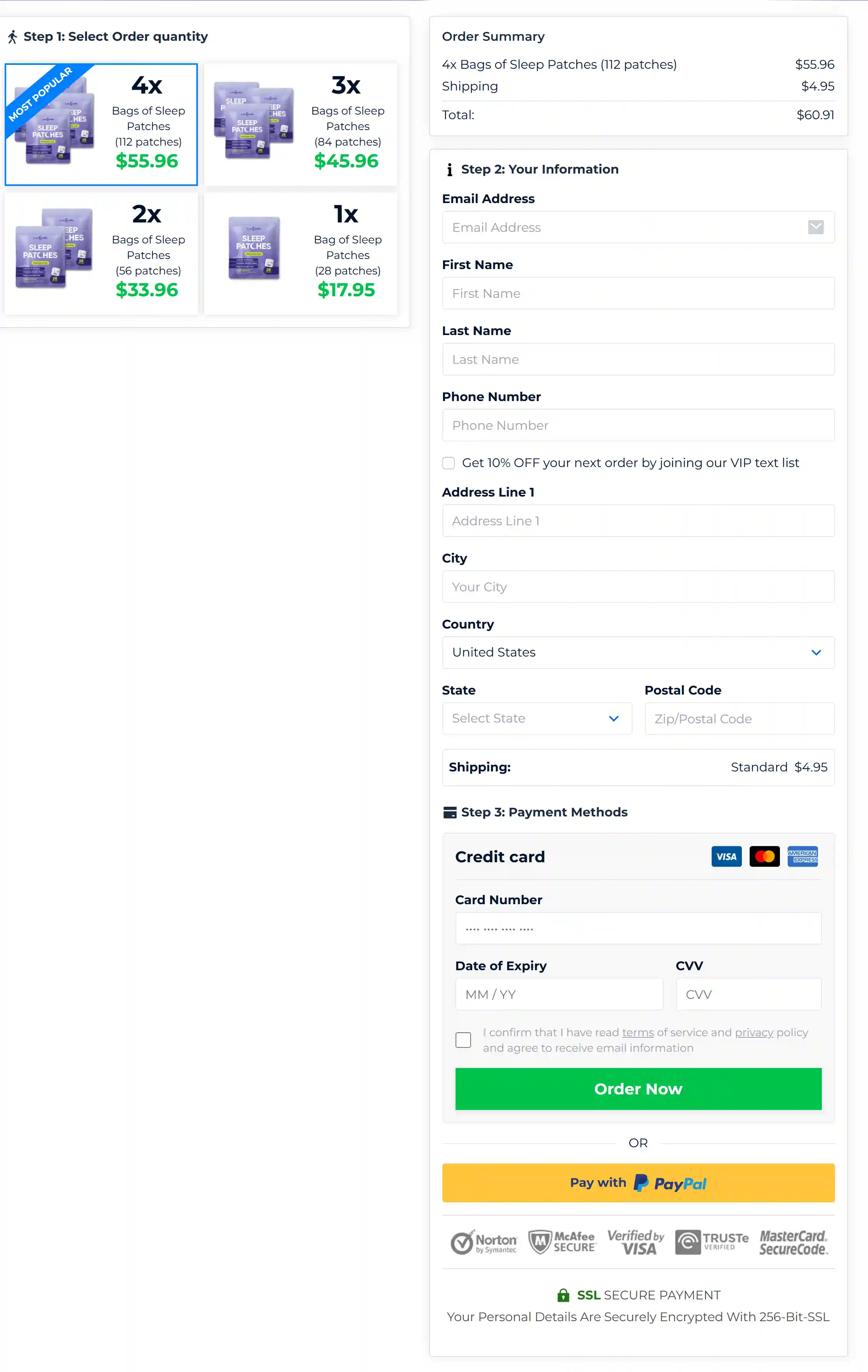Open the privacy policy link
Image resolution: width=868 pixels, height=1372 pixels.
point(754,1032)
